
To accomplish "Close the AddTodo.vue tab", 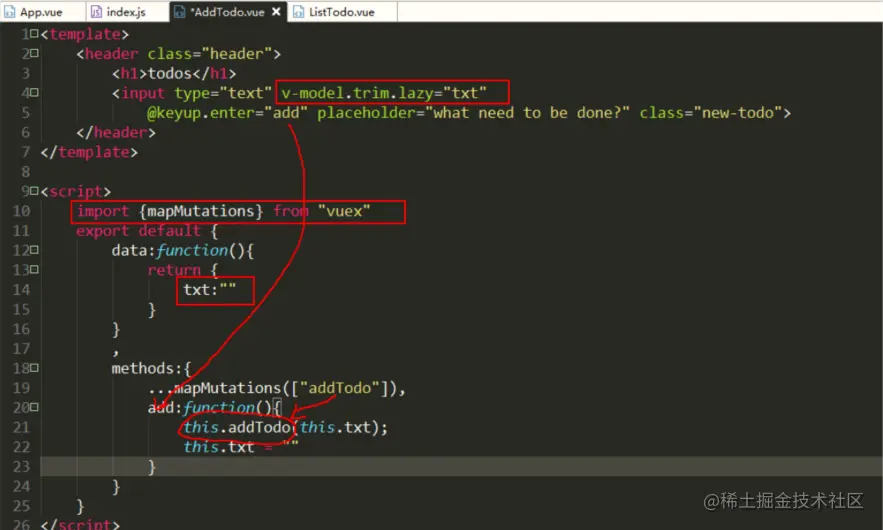I will point(276,11).
